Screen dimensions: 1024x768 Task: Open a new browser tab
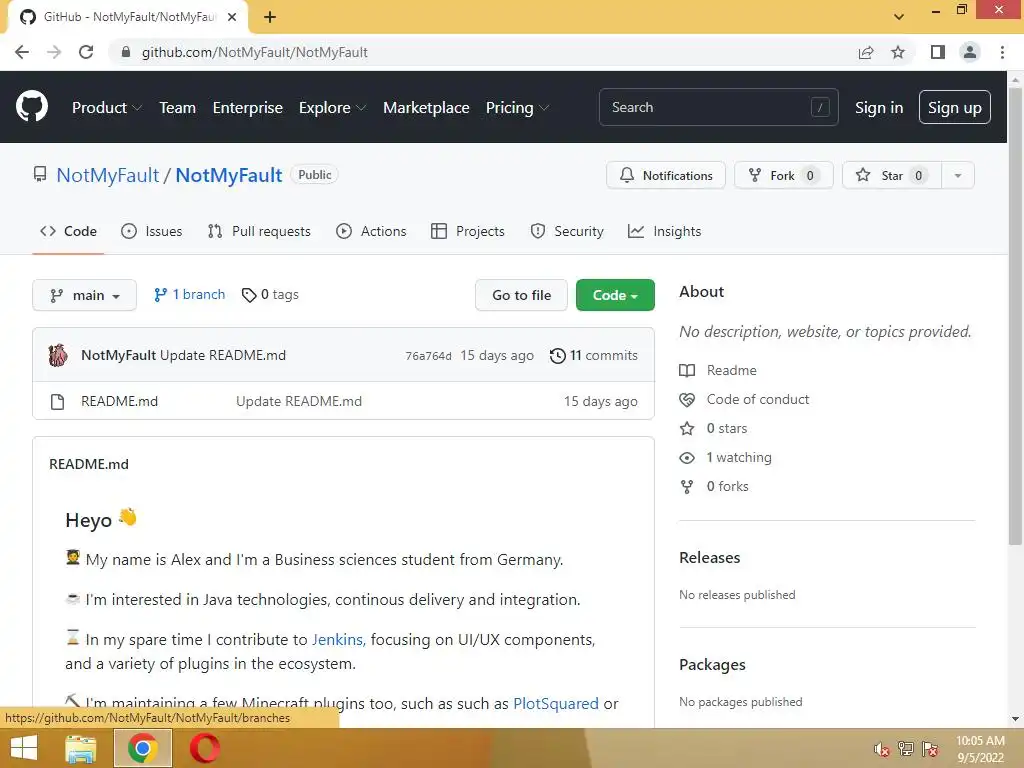tap(270, 17)
